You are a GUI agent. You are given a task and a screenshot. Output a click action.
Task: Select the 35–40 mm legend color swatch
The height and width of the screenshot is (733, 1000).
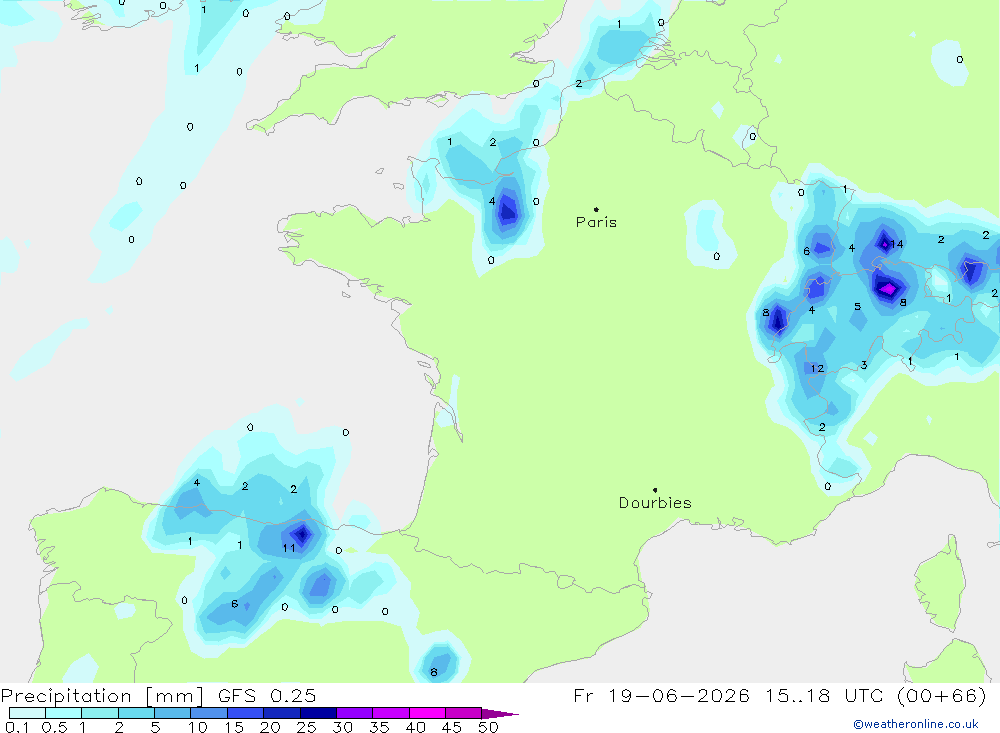[391, 713]
